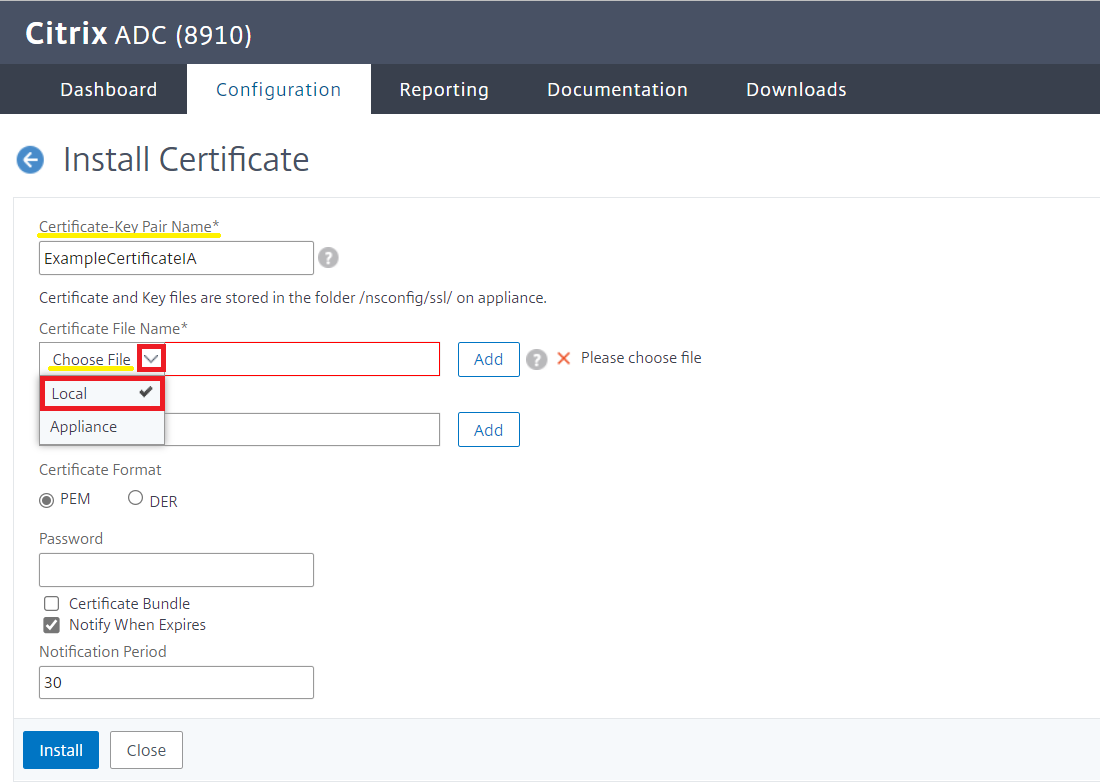Click the Notification Period field showing 30
1100x782 pixels.
pos(176,682)
